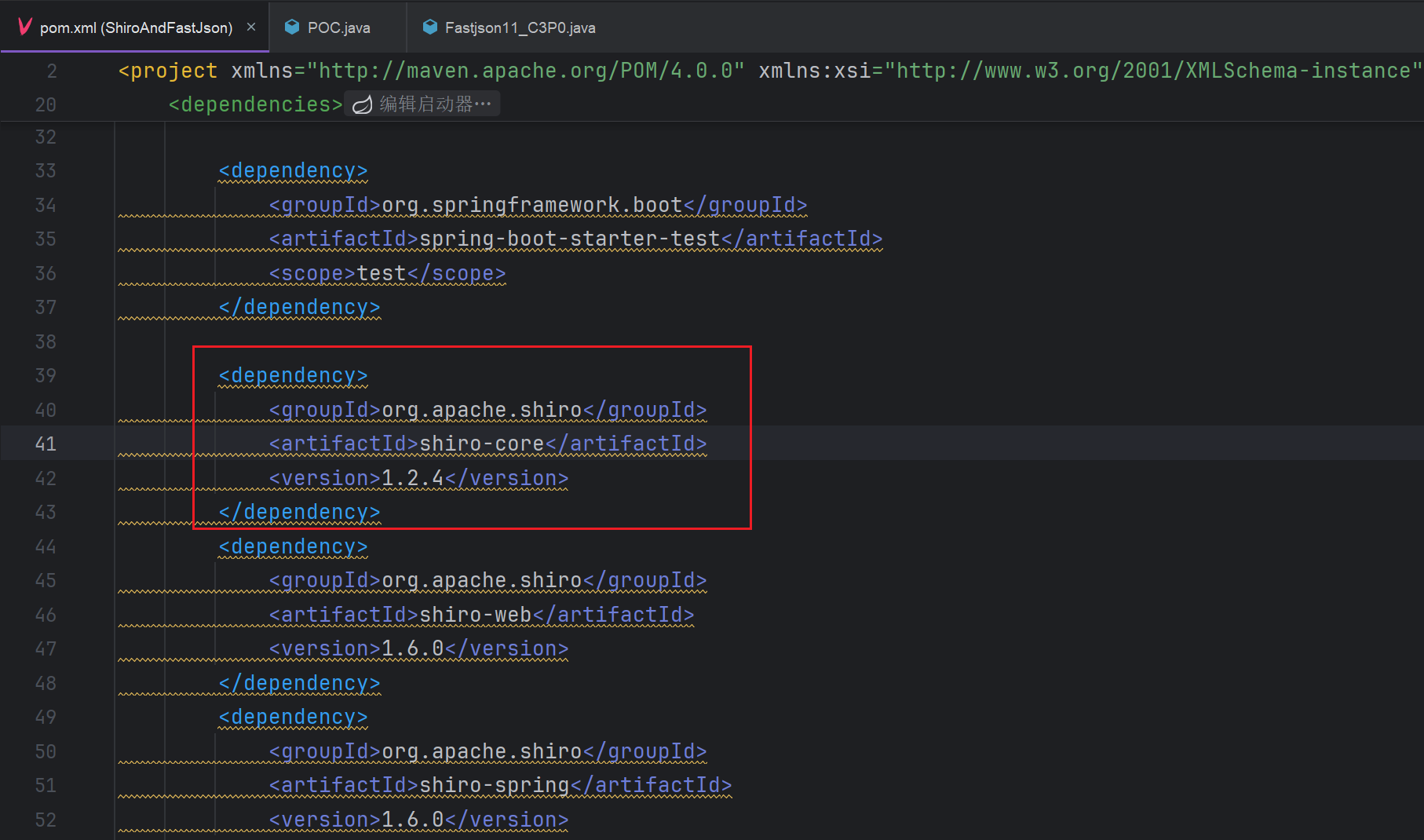Click the w3.org XMLSchema-instance URL
The height and width of the screenshot is (840, 1424).
click(1152, 71)
